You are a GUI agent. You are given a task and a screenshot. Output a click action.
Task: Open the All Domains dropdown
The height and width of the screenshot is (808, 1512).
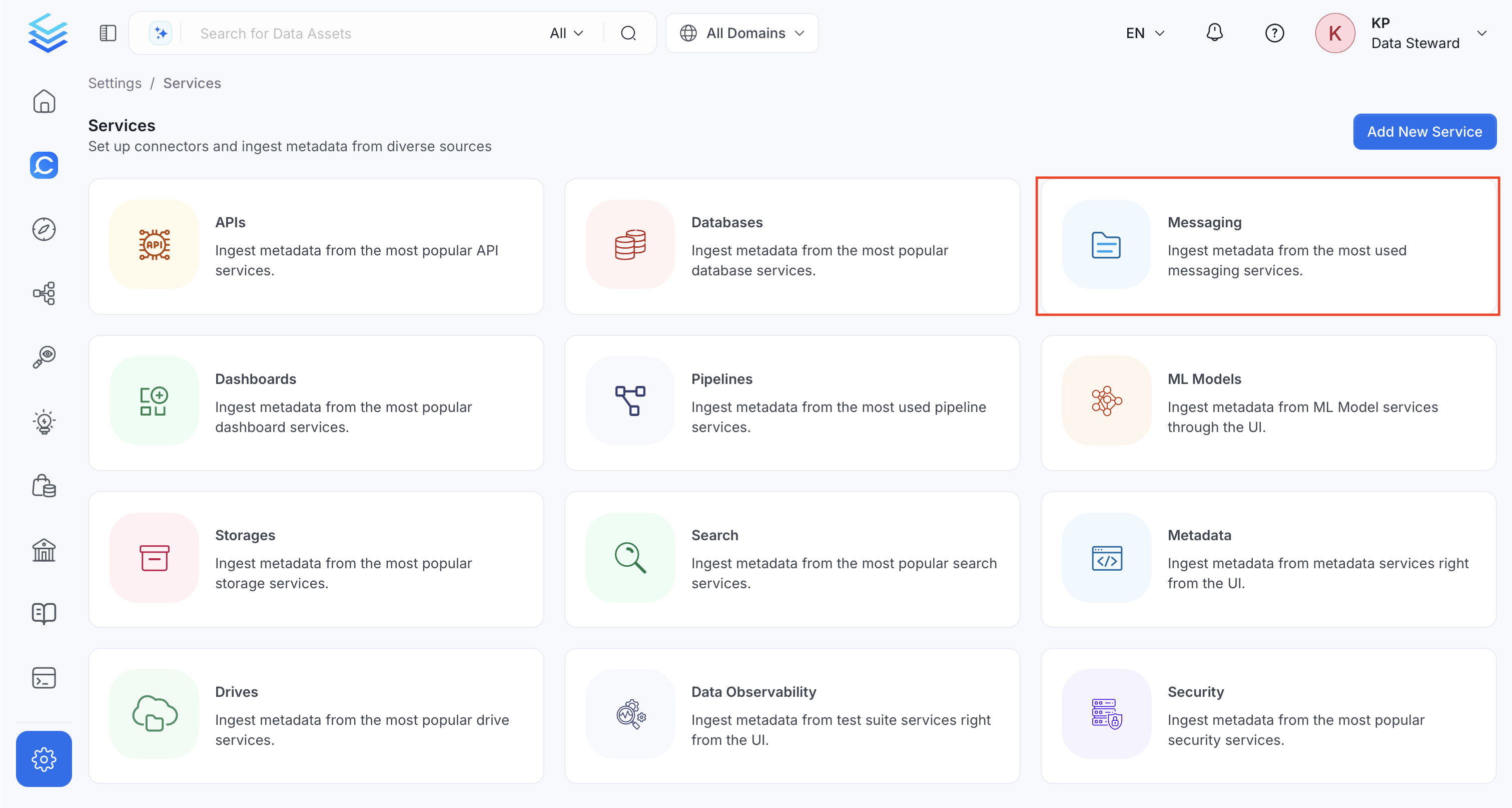[742, 33]
